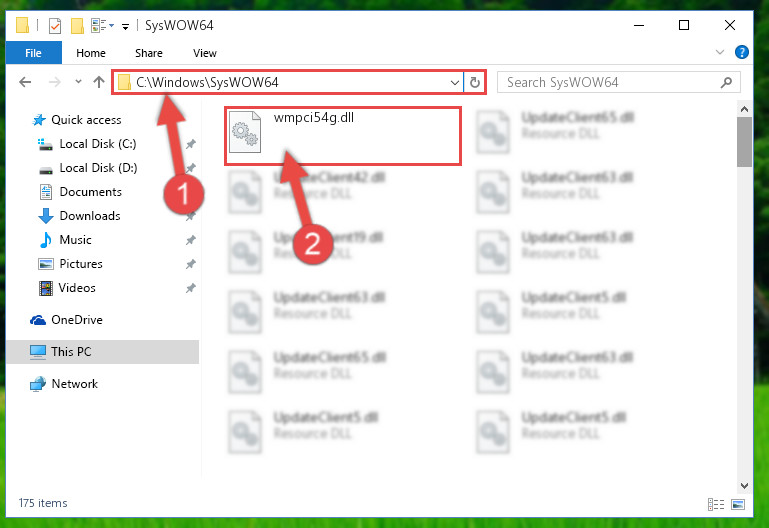The width and height of the screenshot is (769, 528).
Task: Go up one folder level arrow
Action: 99,82
